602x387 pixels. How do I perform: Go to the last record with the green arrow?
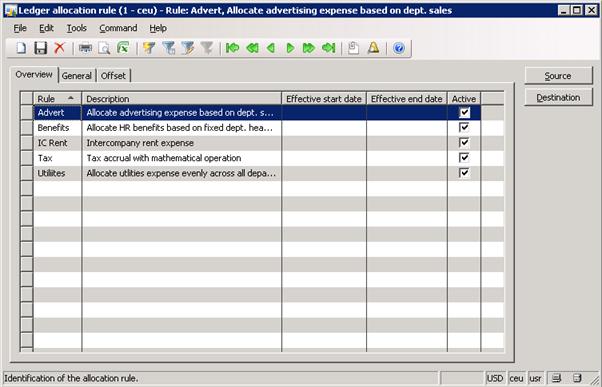pos(329,48)
